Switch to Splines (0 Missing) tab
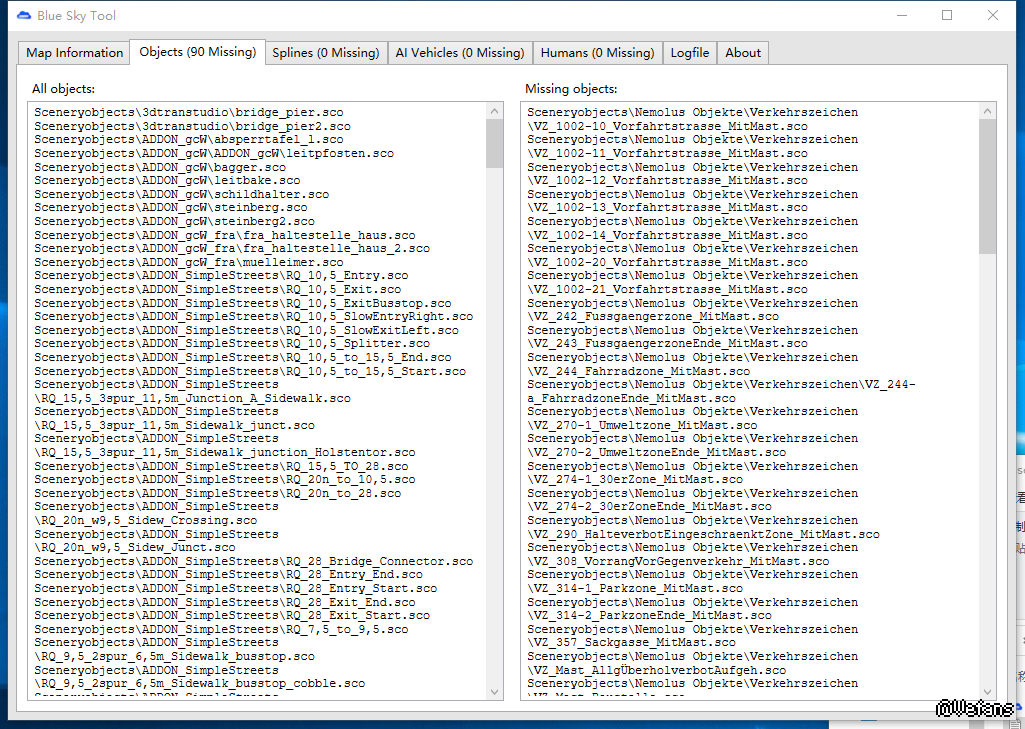The height and width of the screenshot is (729, 1025). pos(326,53)
